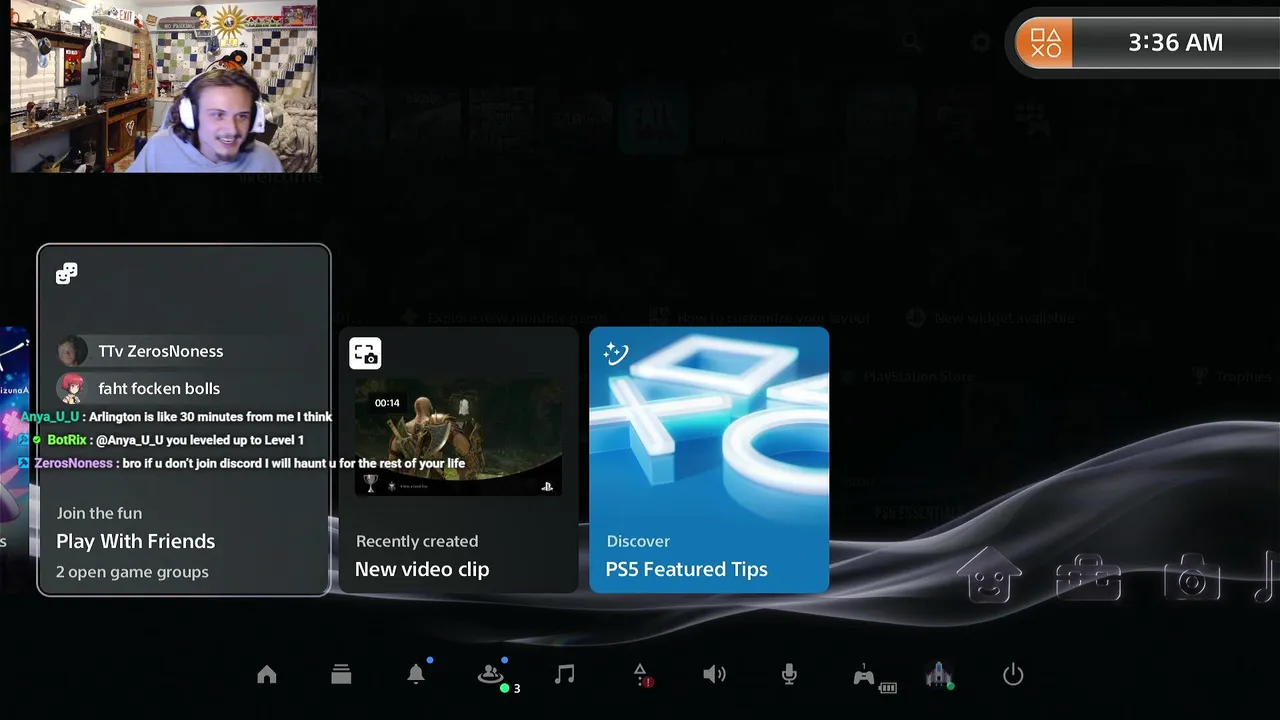Image resolution: width=1280 pixels, height=720 pixels.
Task: Select the faht focken bolls group row
Action: pyautogui.click(x=184, y=388)
